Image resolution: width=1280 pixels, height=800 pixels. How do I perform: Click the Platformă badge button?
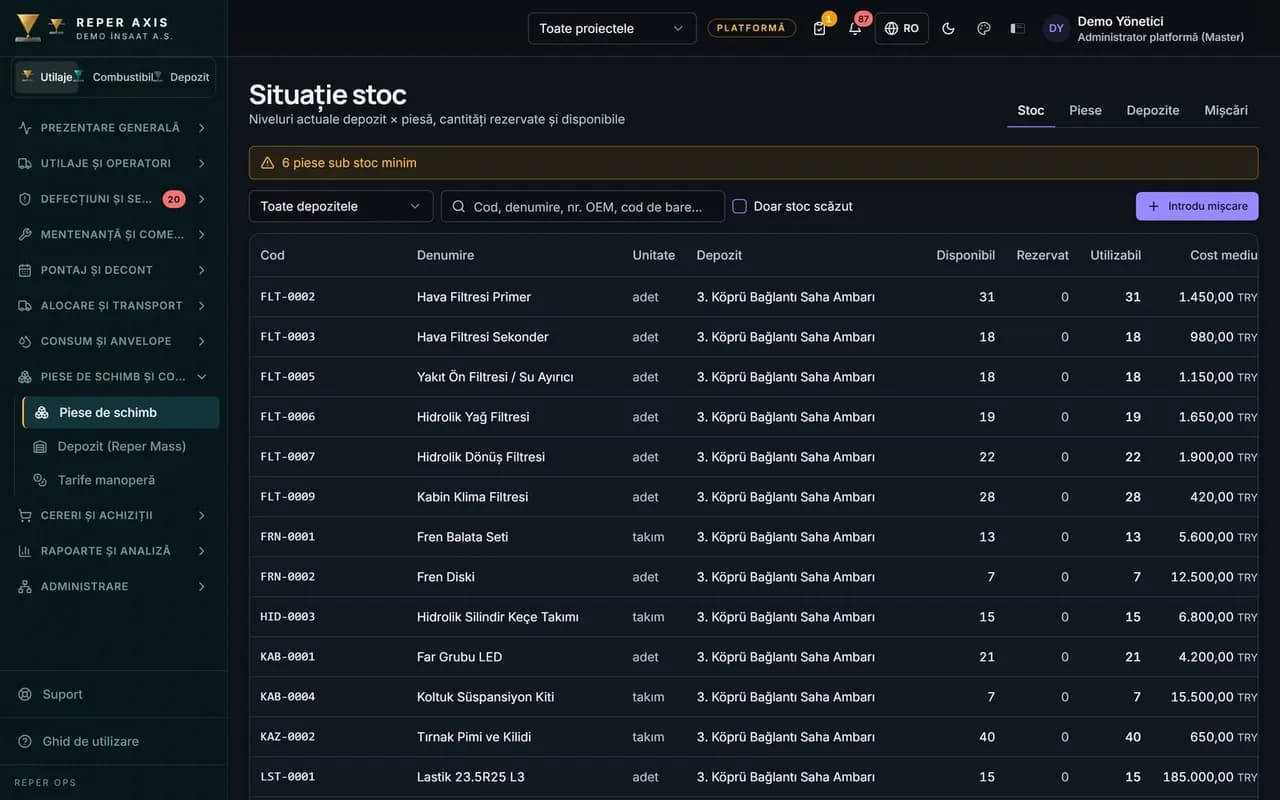[x=752, y=28]
